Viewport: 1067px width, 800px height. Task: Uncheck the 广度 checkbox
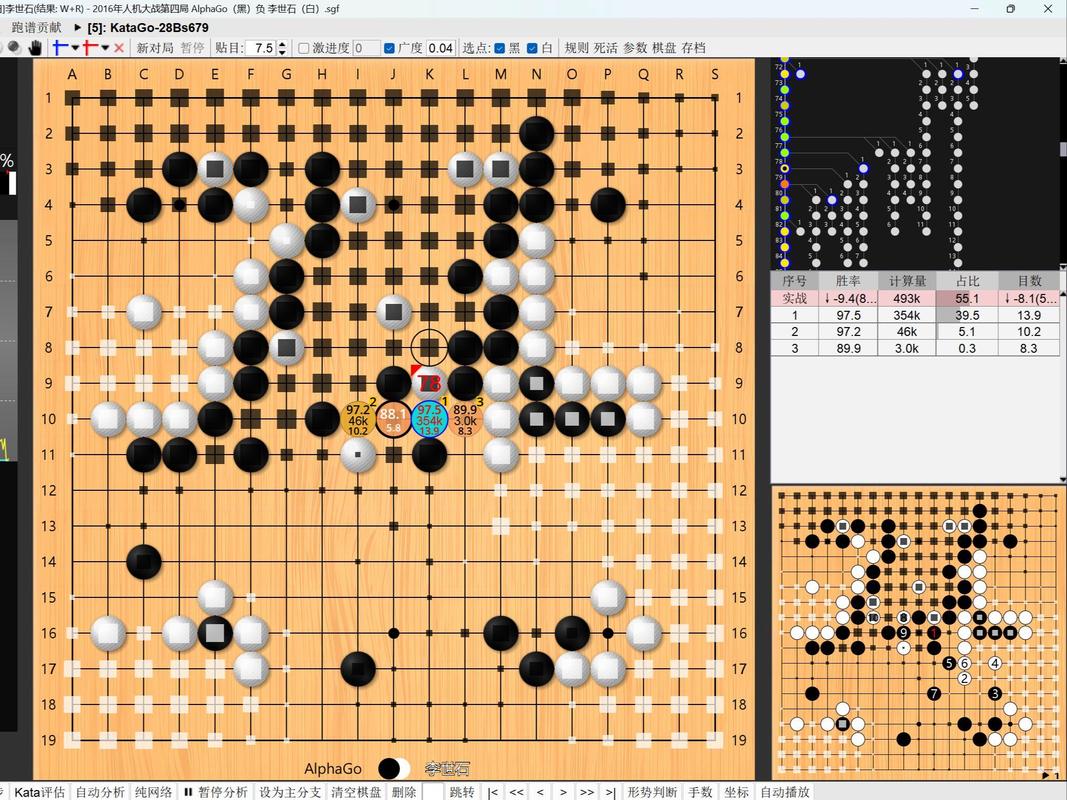(x=389, y=48)
